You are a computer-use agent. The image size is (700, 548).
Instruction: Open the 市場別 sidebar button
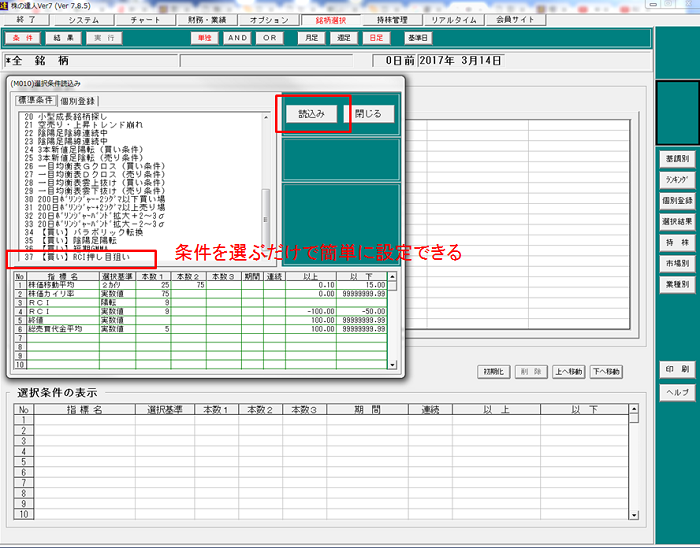click(x=677, y=263)
